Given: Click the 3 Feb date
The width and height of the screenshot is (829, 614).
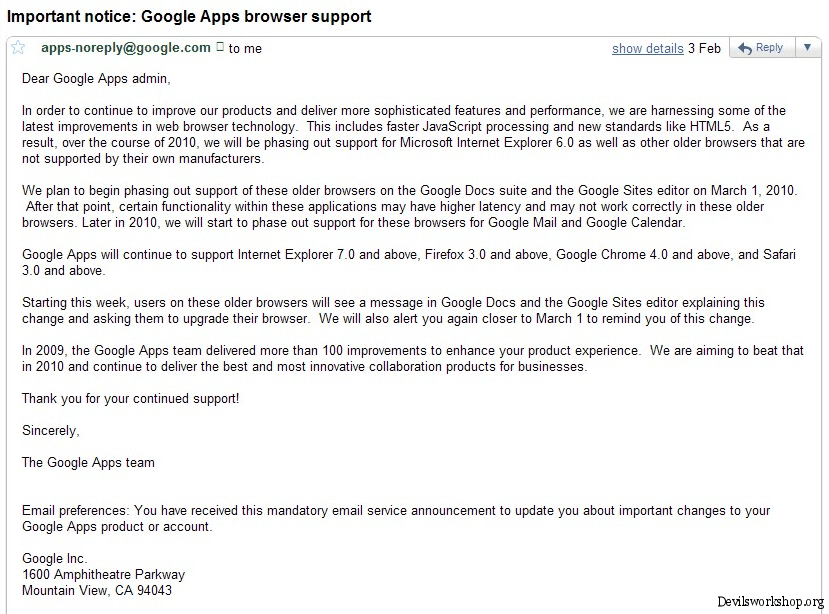Looking at the screenshot, I should click(x=704, y=49).
